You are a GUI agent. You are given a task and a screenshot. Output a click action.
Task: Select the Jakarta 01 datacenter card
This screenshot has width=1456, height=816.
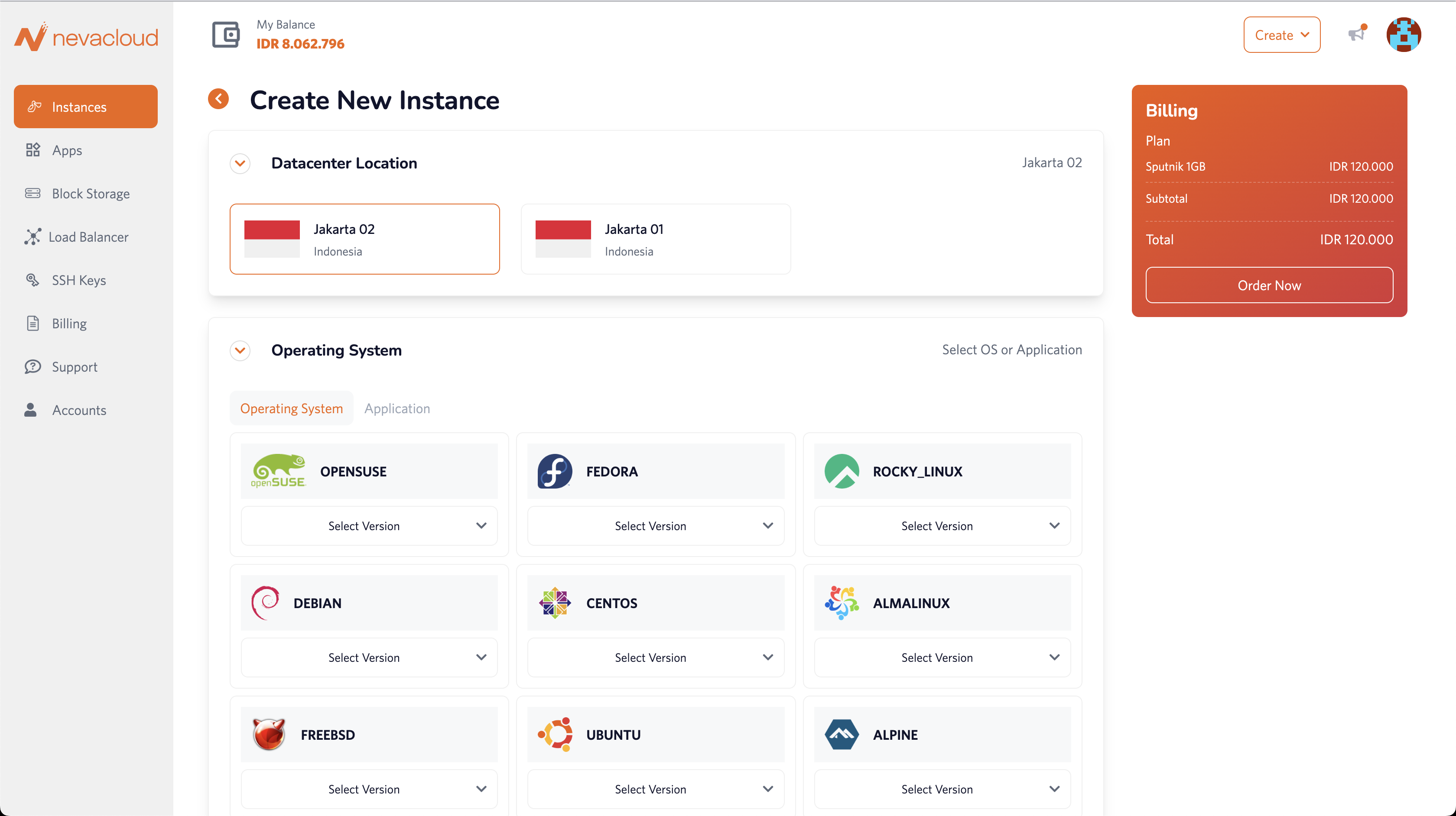click(x=656, y=239)
